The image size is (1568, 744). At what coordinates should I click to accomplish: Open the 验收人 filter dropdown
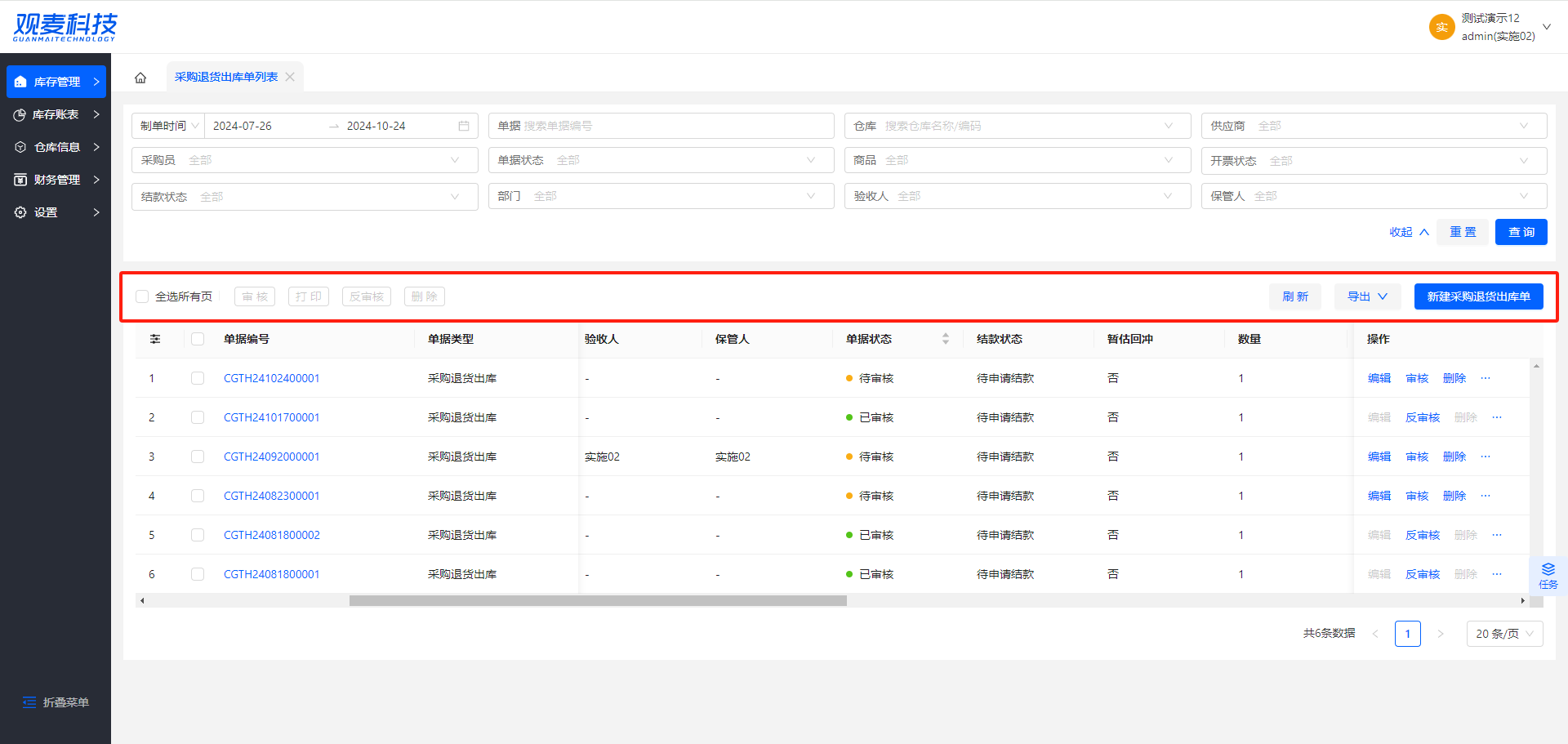(x=1018, y=196)
